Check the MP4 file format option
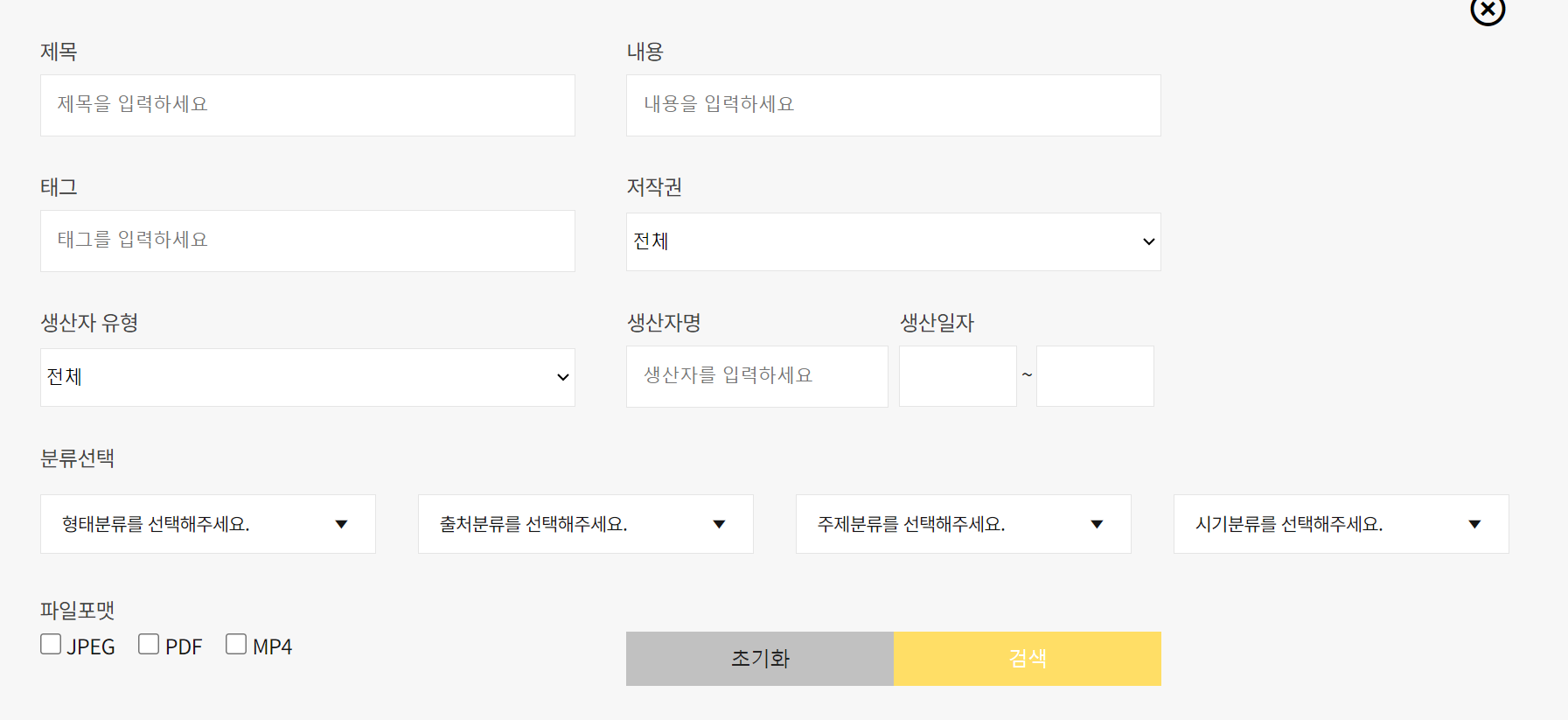 click(236, 645)
